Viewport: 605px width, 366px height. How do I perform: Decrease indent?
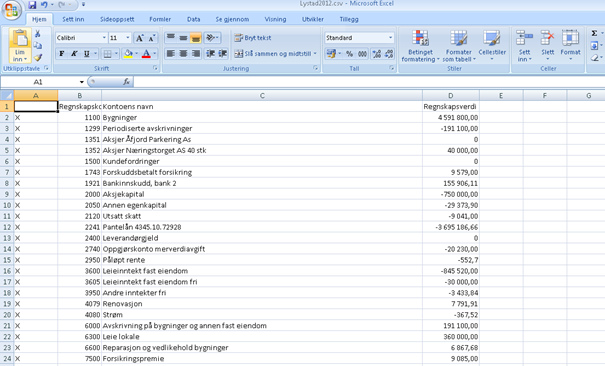coord(210,54)
